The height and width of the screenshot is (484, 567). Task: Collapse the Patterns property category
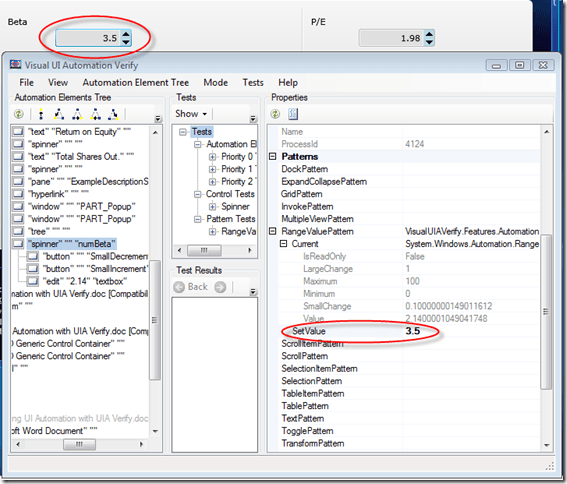tap(273, 156)
